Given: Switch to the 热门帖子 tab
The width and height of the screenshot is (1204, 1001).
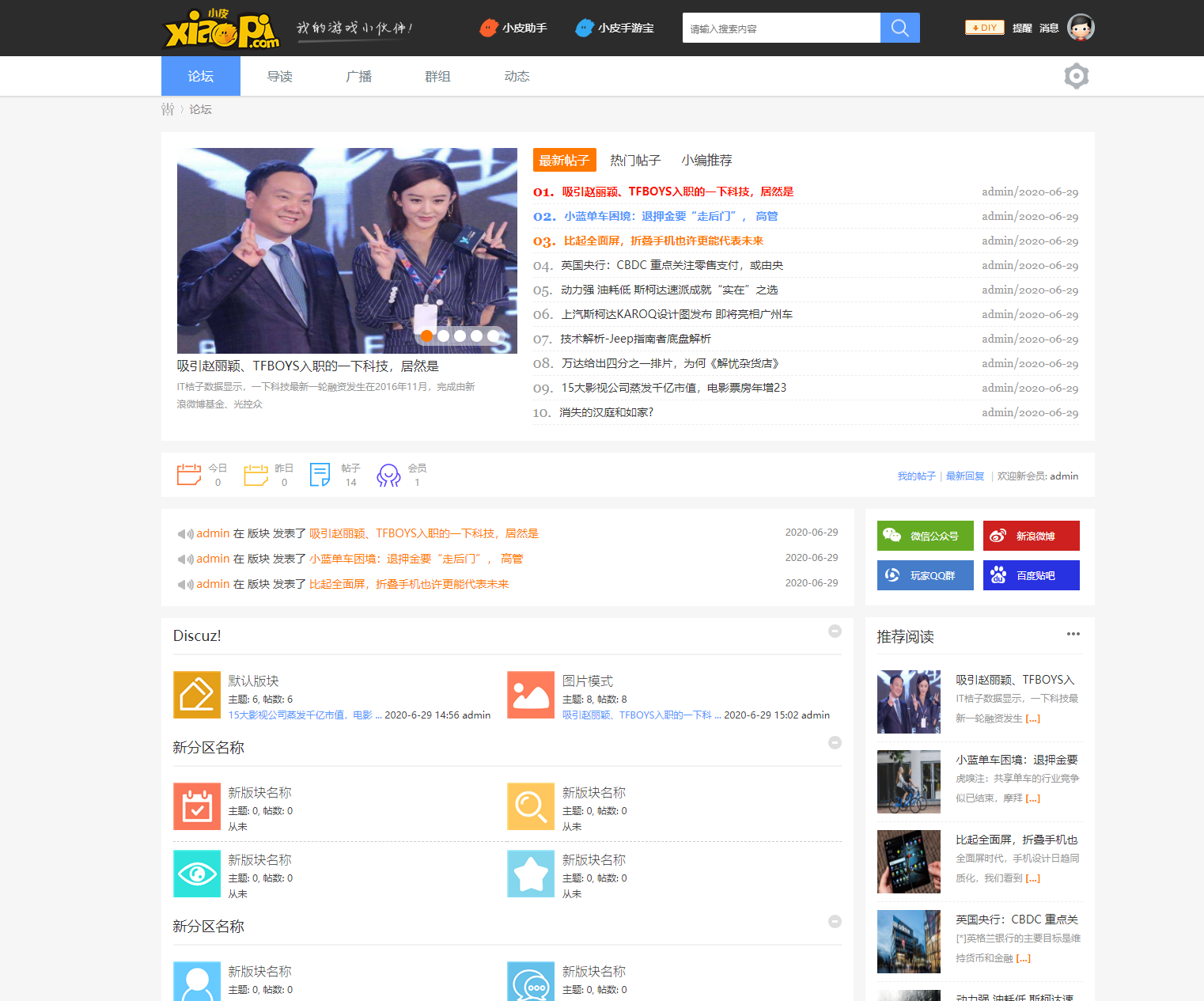Looking at the screenshot, I should (x=634, y=160).
